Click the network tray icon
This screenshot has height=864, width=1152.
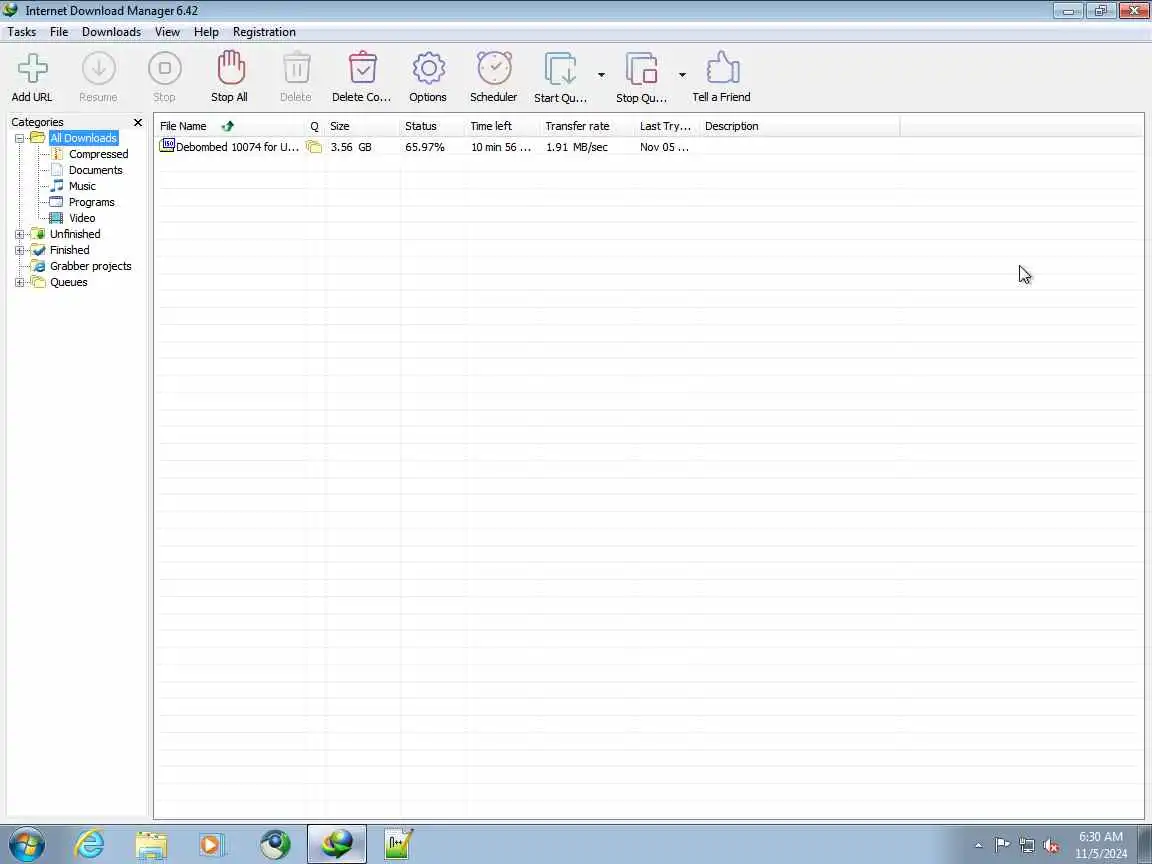(x=1026, y=846)
